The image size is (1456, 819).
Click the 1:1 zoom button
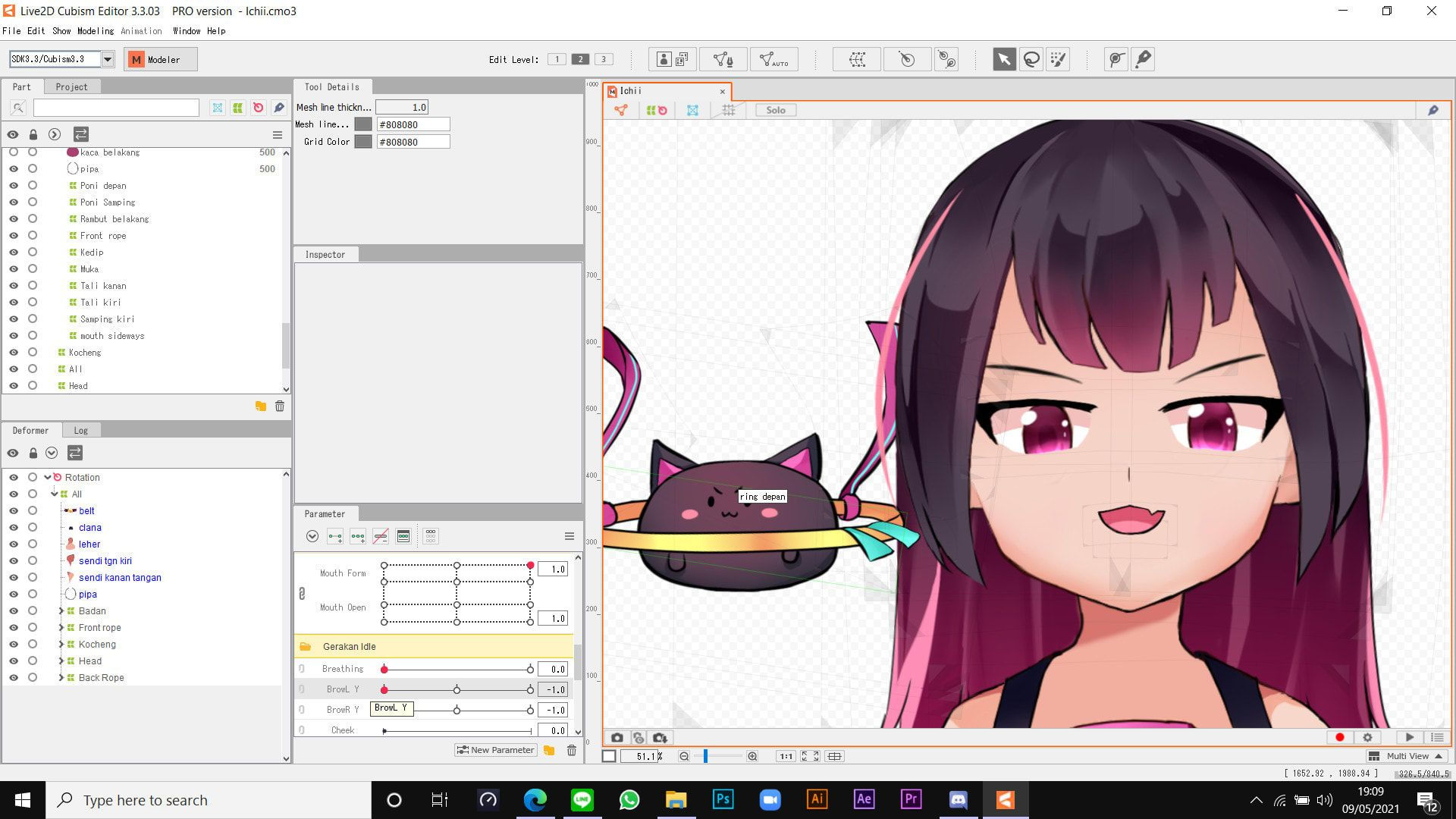coord(786,756)
